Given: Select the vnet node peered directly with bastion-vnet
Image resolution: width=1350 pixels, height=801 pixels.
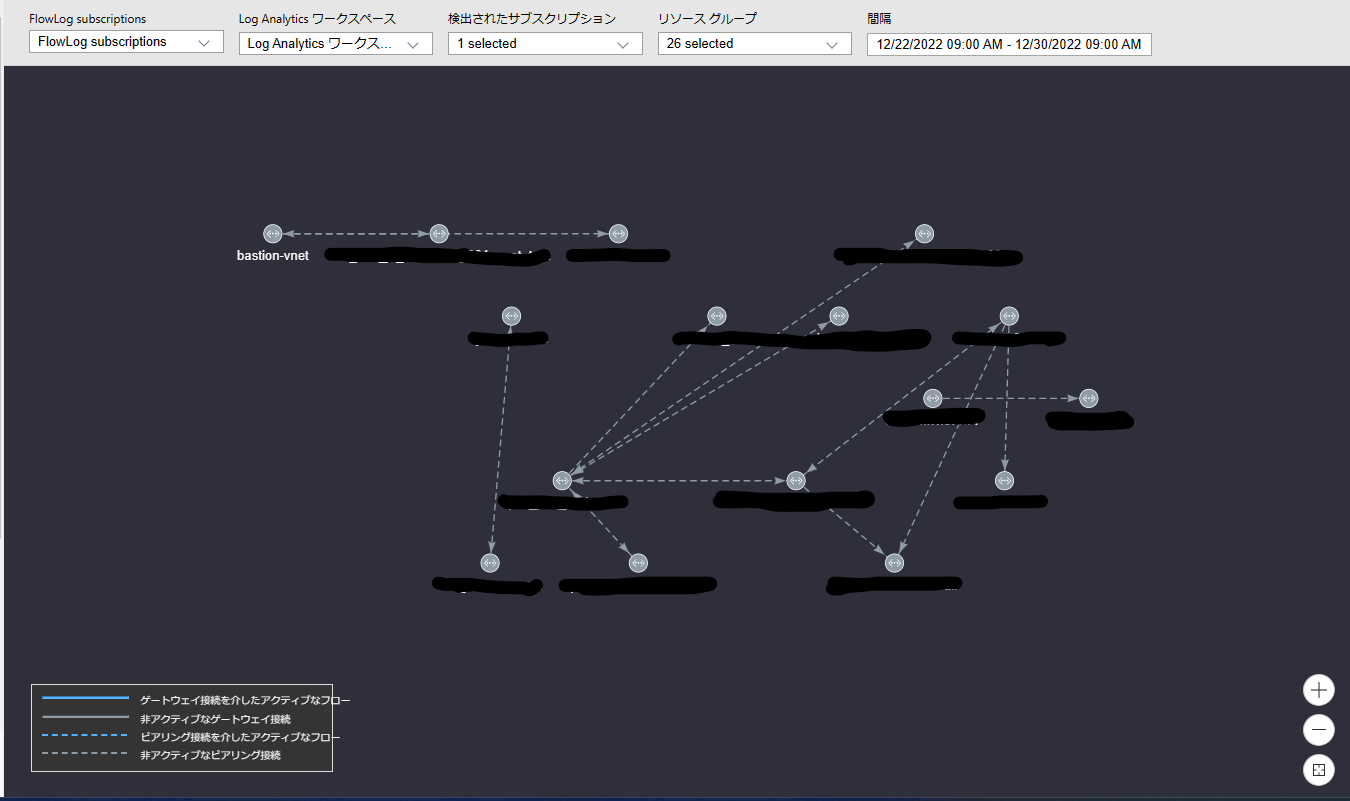Looking at the screenshot, I should pos(439,233).
